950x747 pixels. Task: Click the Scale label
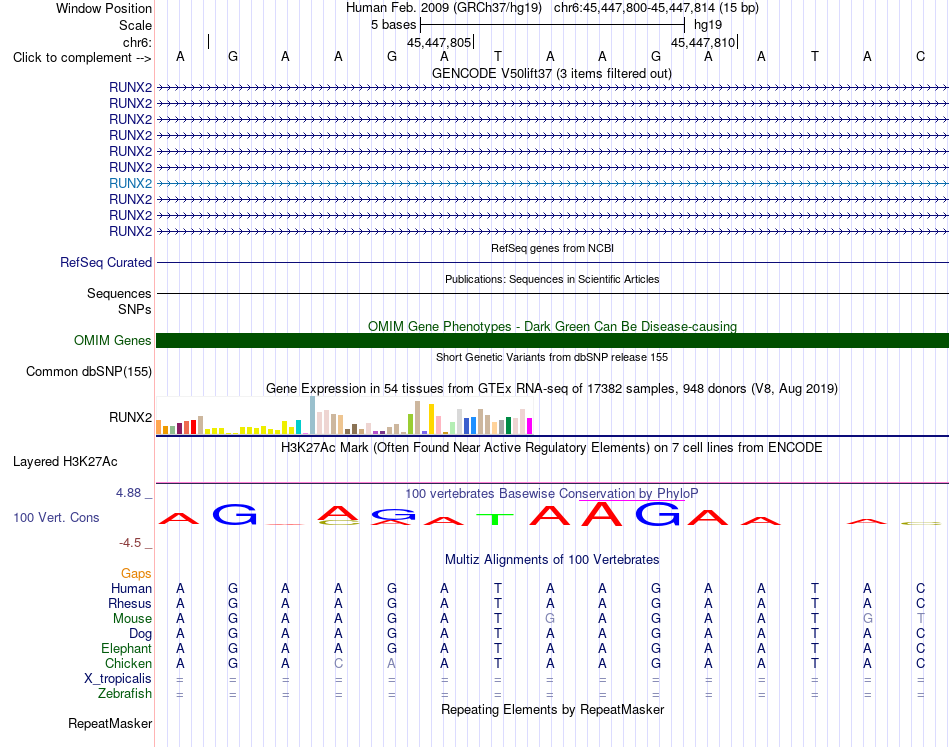pyautogui.click(x=136, y=25)
